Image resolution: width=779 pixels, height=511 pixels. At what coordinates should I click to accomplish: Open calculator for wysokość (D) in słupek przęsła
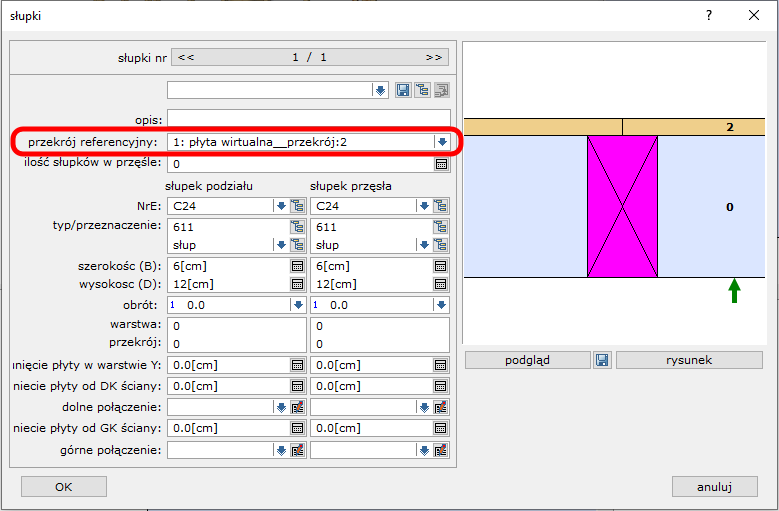click(441, 284)
